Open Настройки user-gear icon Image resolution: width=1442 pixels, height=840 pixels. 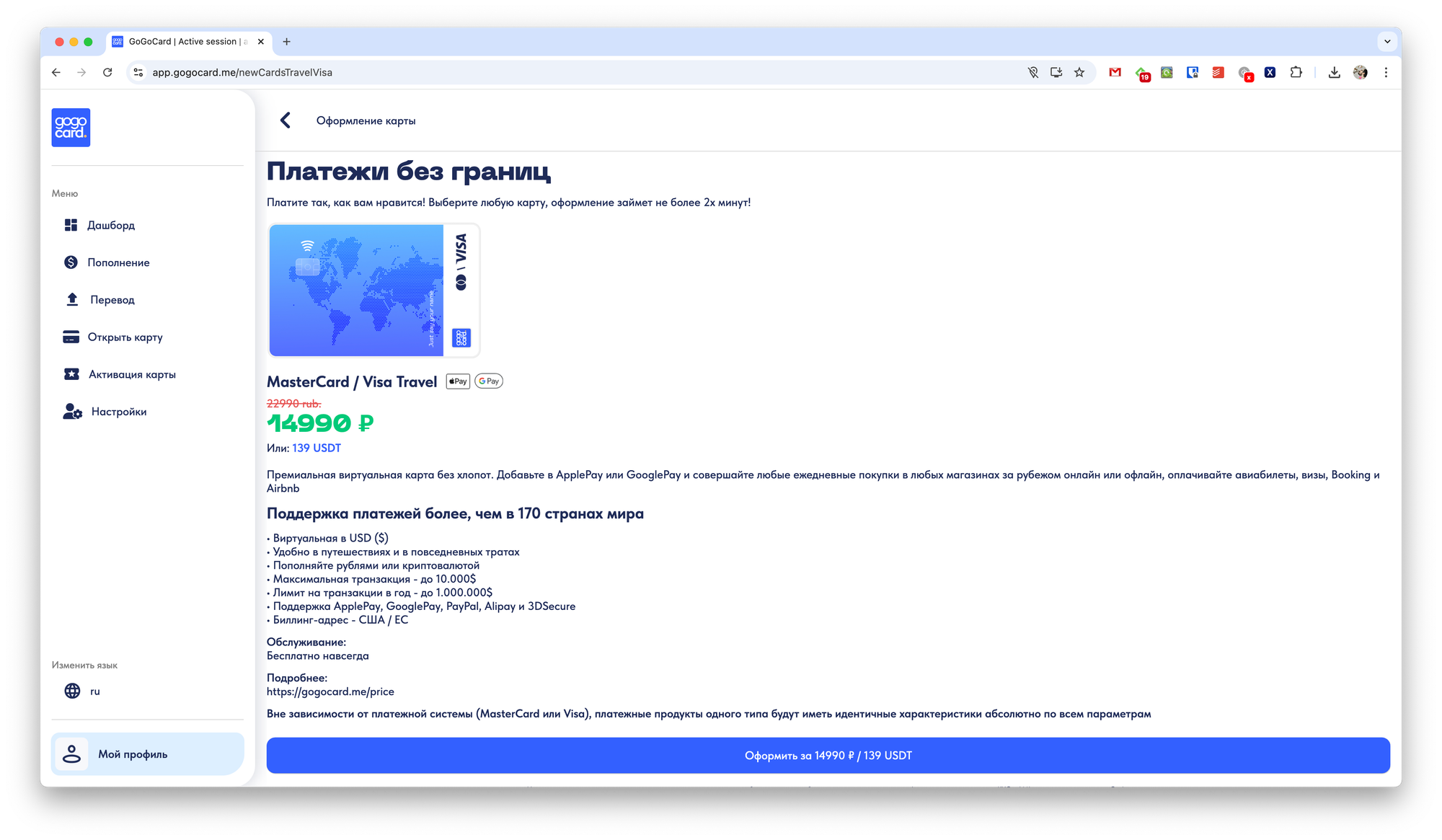coord(72,412)
